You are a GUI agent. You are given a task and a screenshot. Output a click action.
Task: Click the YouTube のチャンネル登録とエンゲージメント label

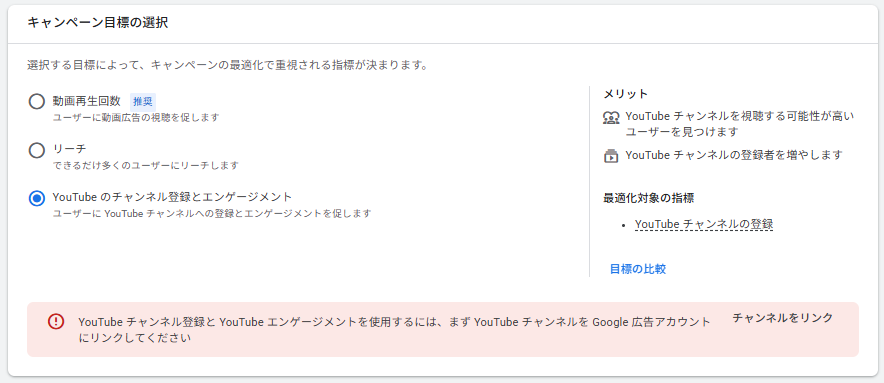click(173, 197)
